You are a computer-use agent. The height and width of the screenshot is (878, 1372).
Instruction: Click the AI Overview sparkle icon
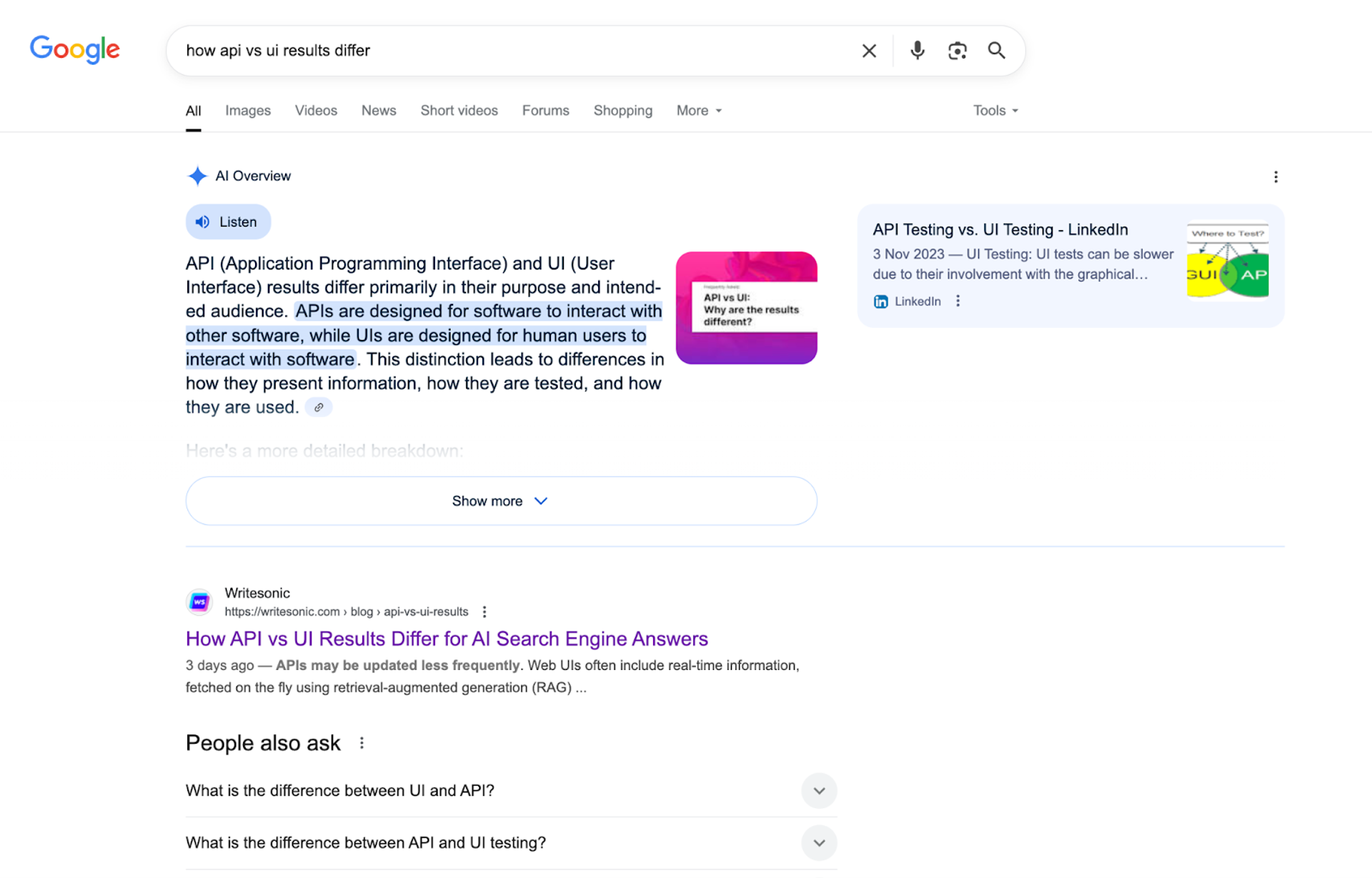pos(197,176)
